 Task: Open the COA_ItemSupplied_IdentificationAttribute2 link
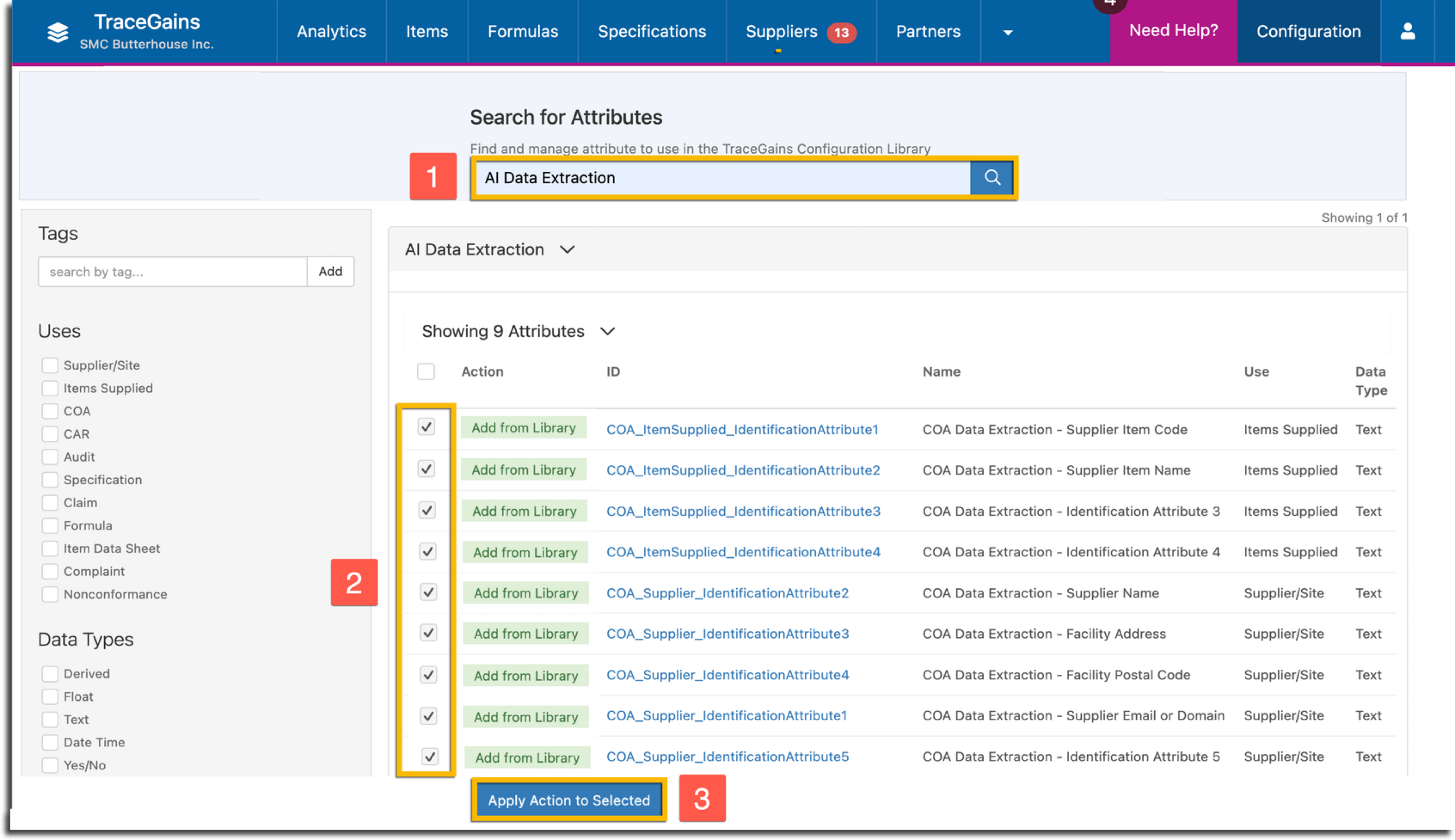743,470
